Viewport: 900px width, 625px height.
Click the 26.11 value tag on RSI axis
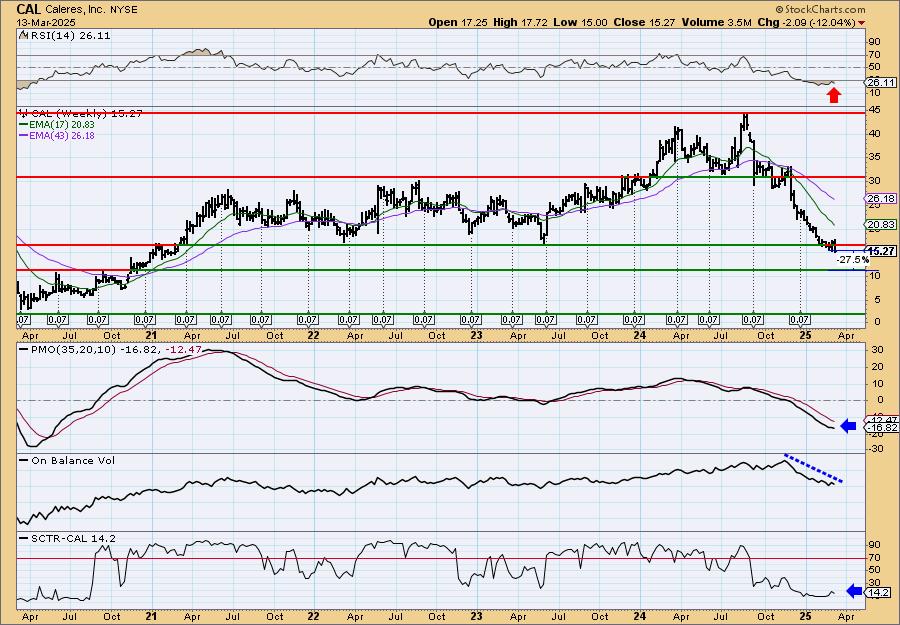click(x=882, y=83)
